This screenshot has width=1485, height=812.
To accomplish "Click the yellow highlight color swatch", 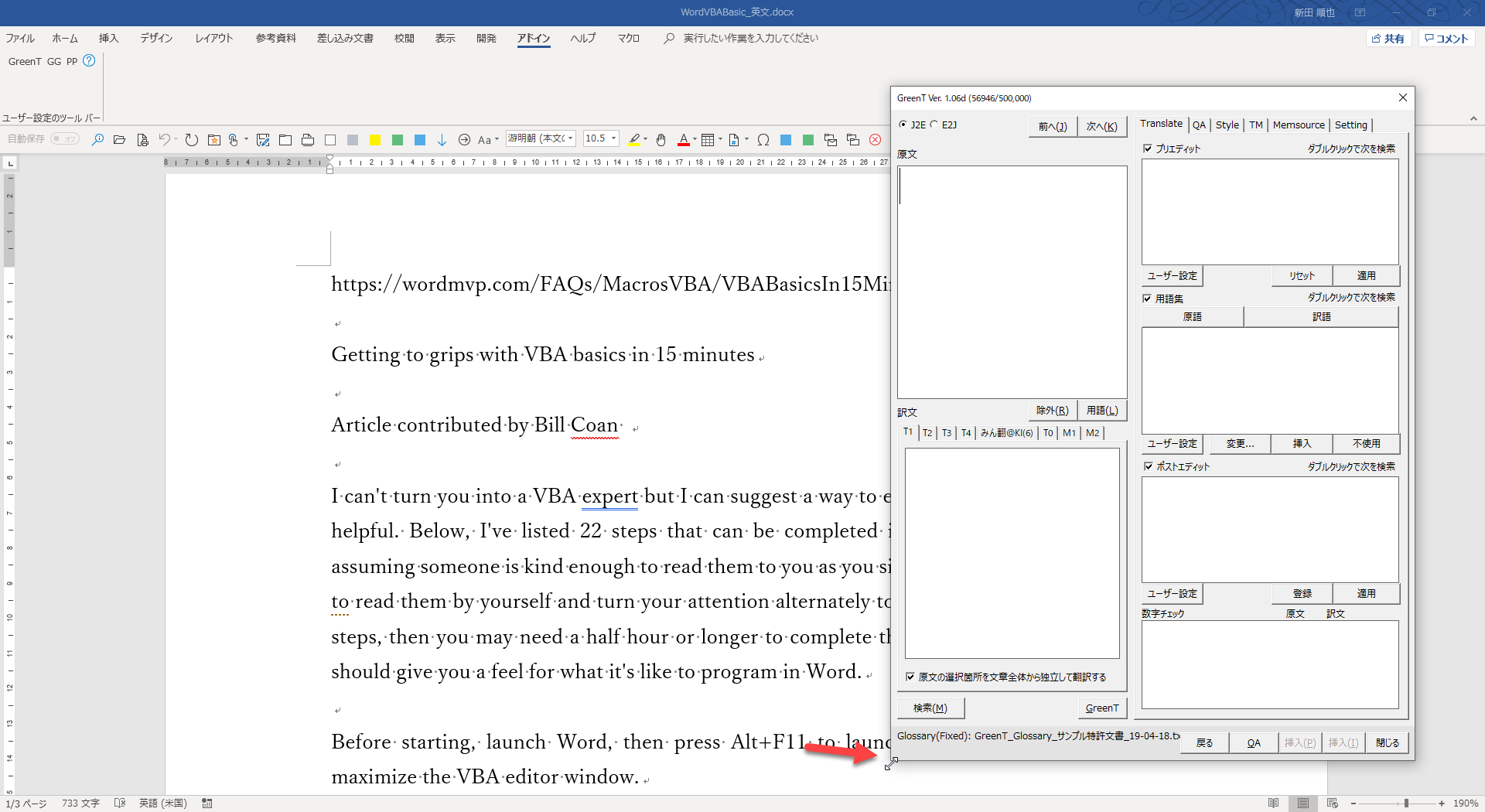I will 375,140.
